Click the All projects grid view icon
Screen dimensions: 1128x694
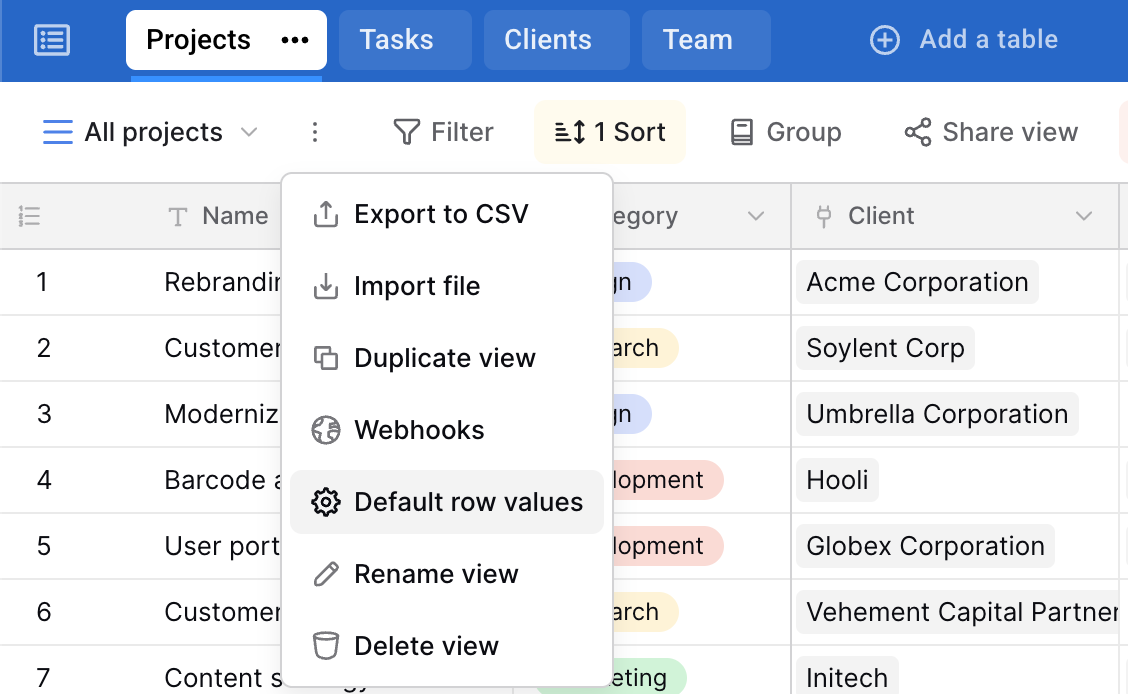[x=58, y=132]
